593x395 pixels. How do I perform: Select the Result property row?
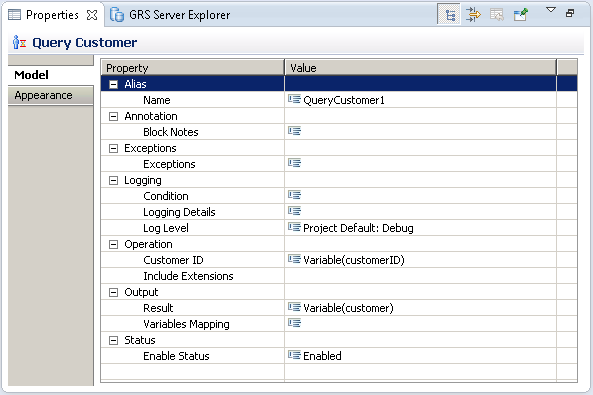point(158,308)
